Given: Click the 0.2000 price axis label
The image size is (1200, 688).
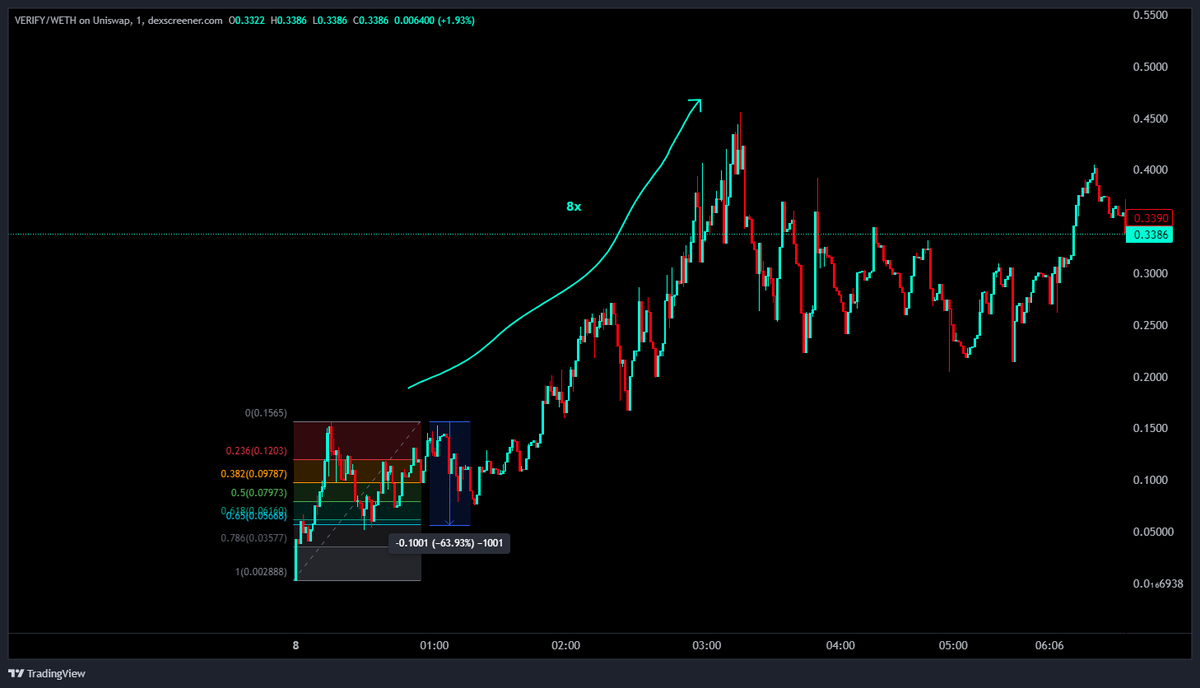Looking at the screenshot, I should [1149, 377].
